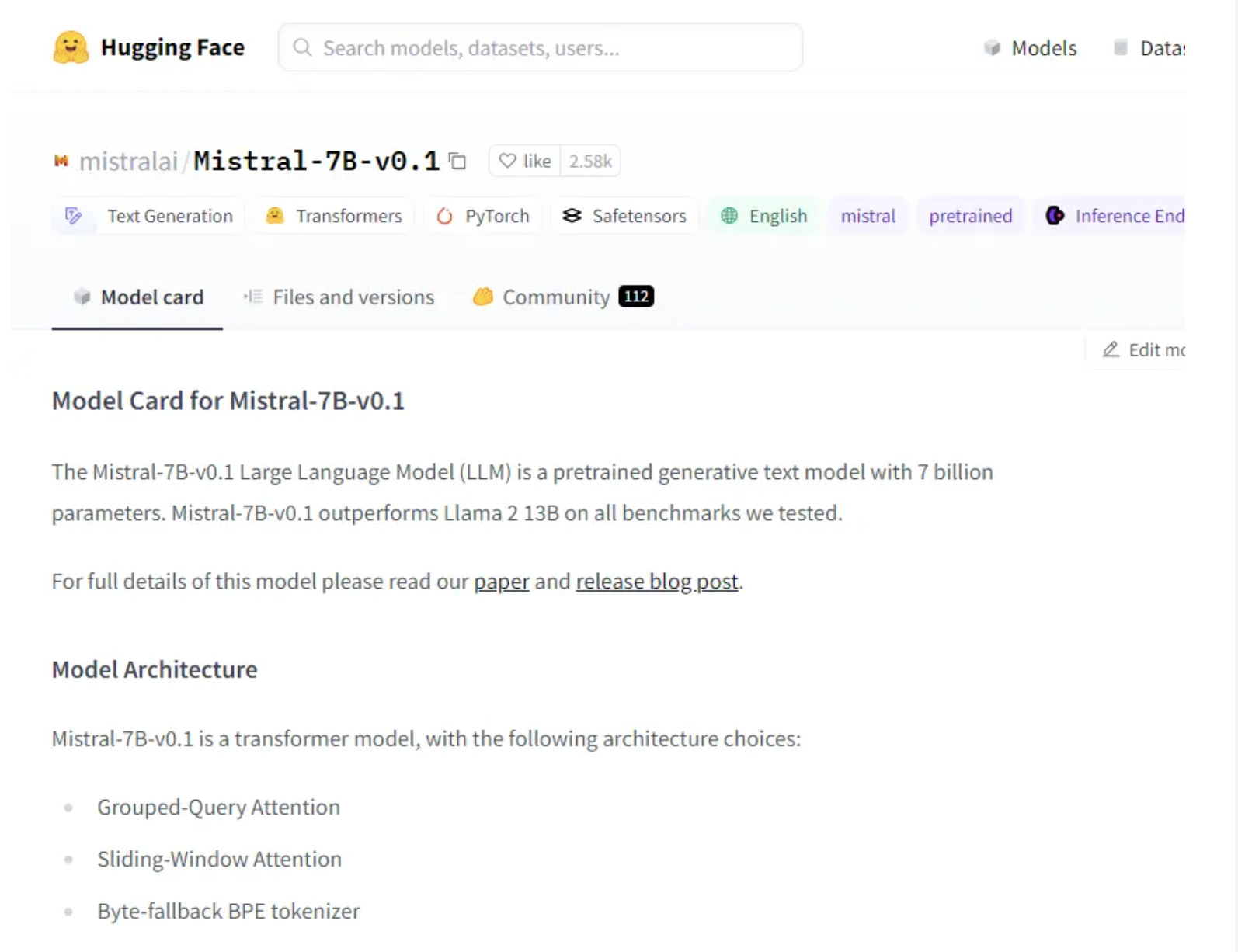Switch to the Community tab
Image resolution: width=1238 pixels, height=952 pixels.
563,297
